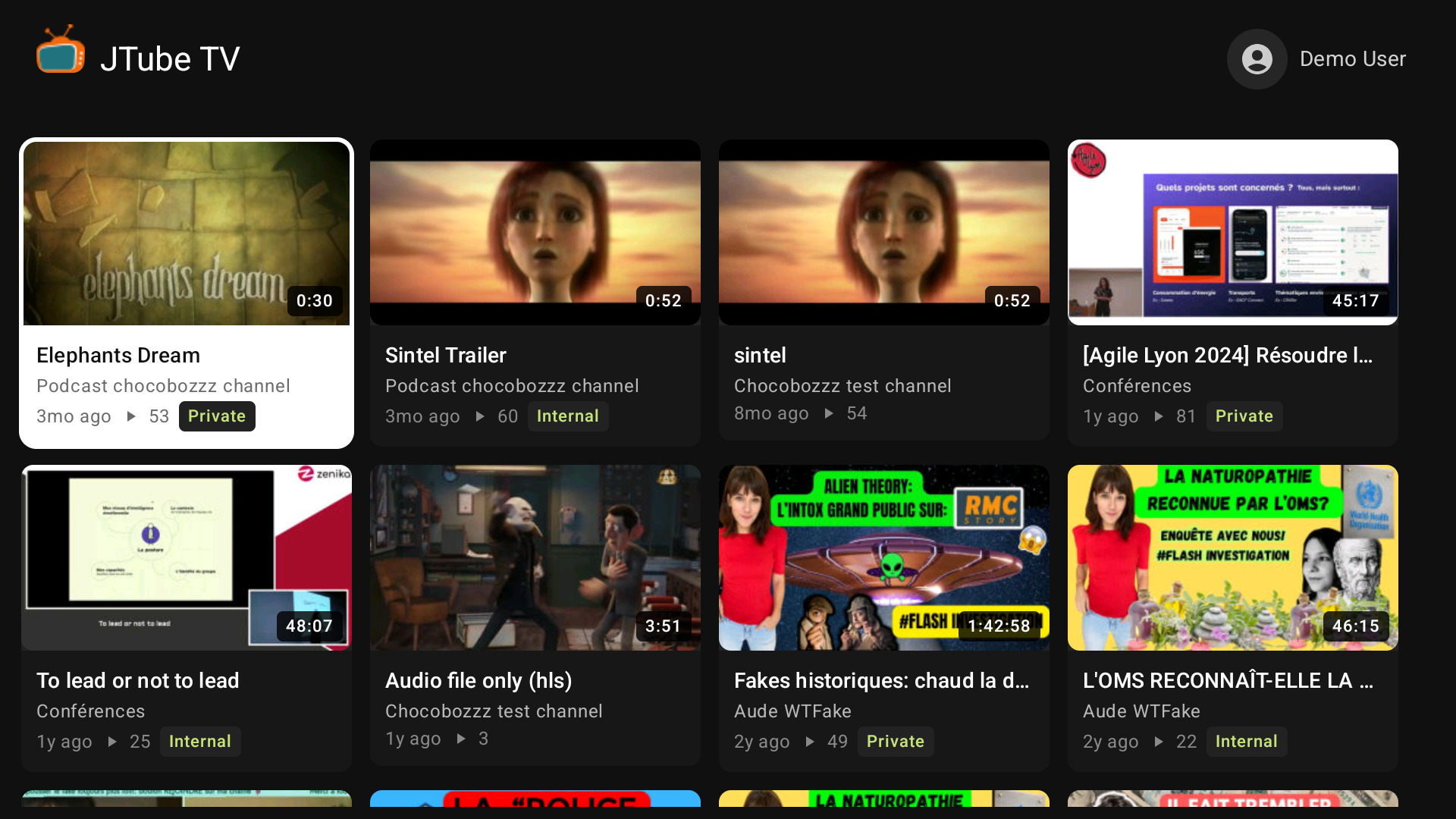Click the Audio file only (hls) title
The height and width of the screenshot is (819, 1456).
pyautogui.click(x=479, y=680)
